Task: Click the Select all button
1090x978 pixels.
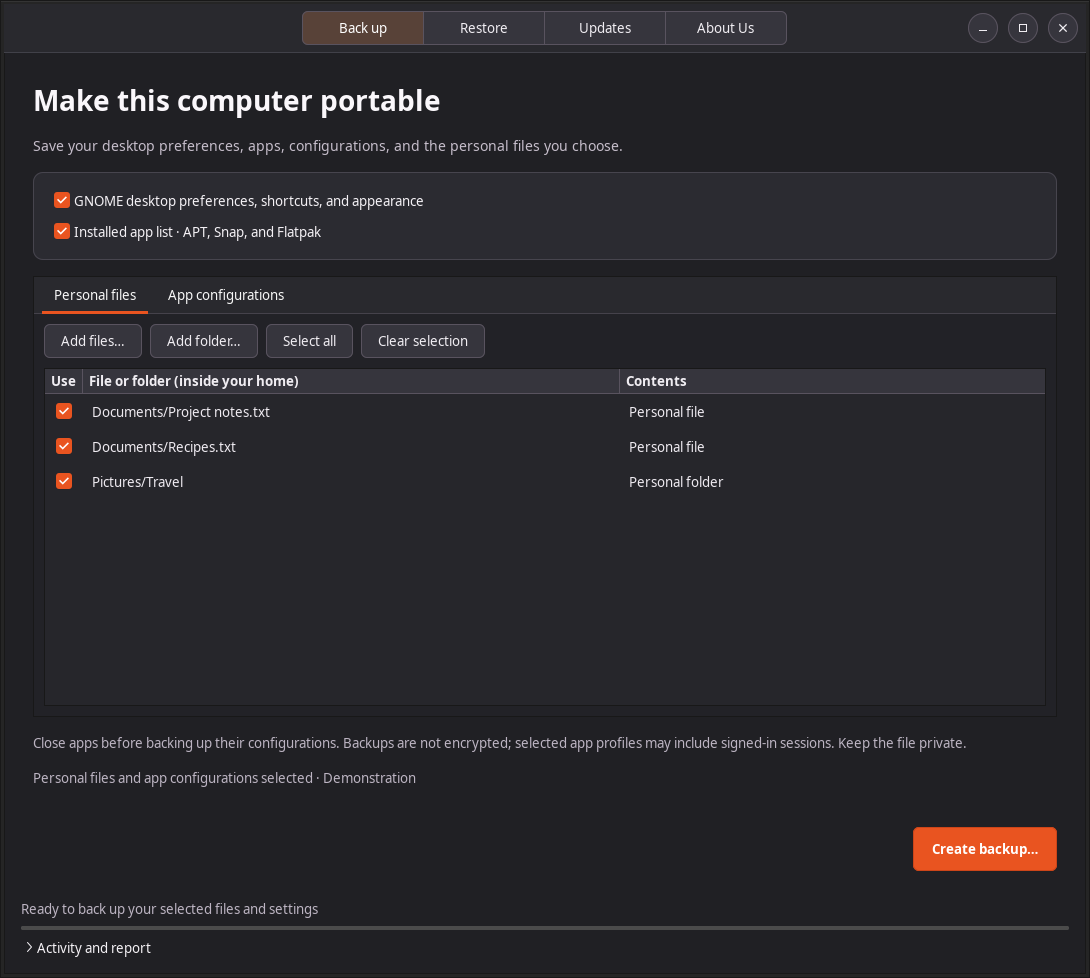Action: coord(309,341)
